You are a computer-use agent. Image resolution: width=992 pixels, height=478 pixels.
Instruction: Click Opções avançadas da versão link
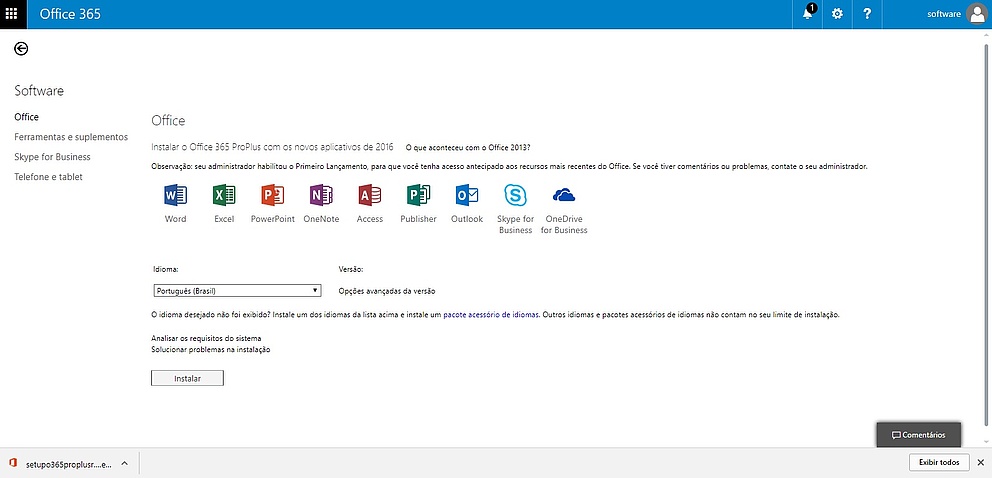pyautogui.click(x=387, y=291)
